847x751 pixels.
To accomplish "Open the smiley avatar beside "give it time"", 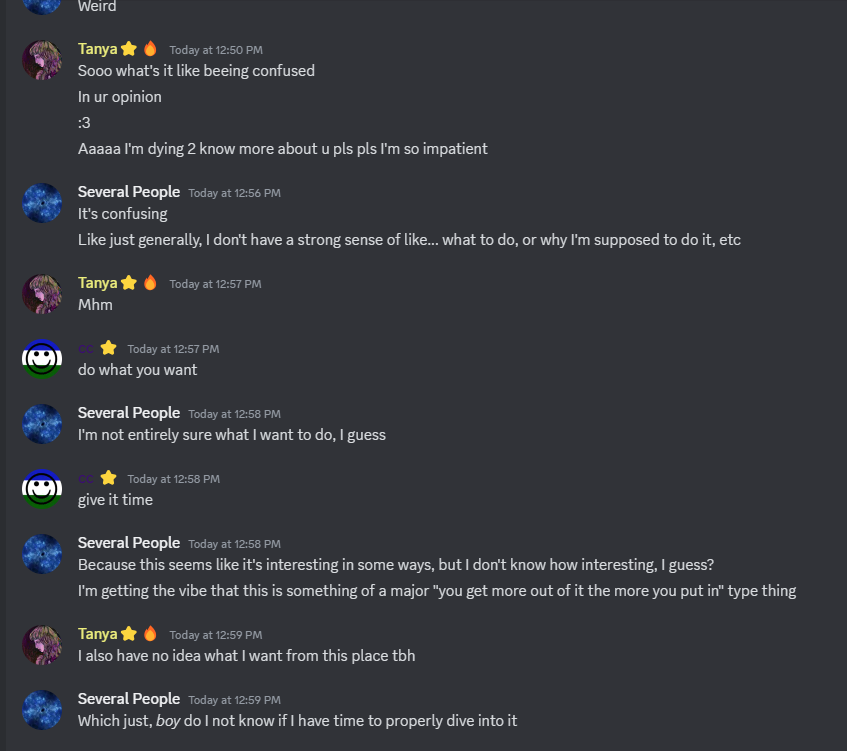I will [x=42, y=489].
